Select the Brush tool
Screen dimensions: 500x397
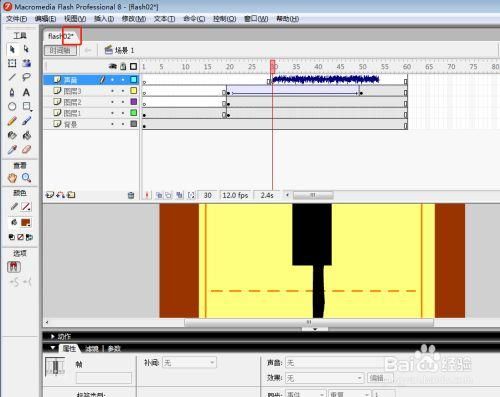(26, 121)
